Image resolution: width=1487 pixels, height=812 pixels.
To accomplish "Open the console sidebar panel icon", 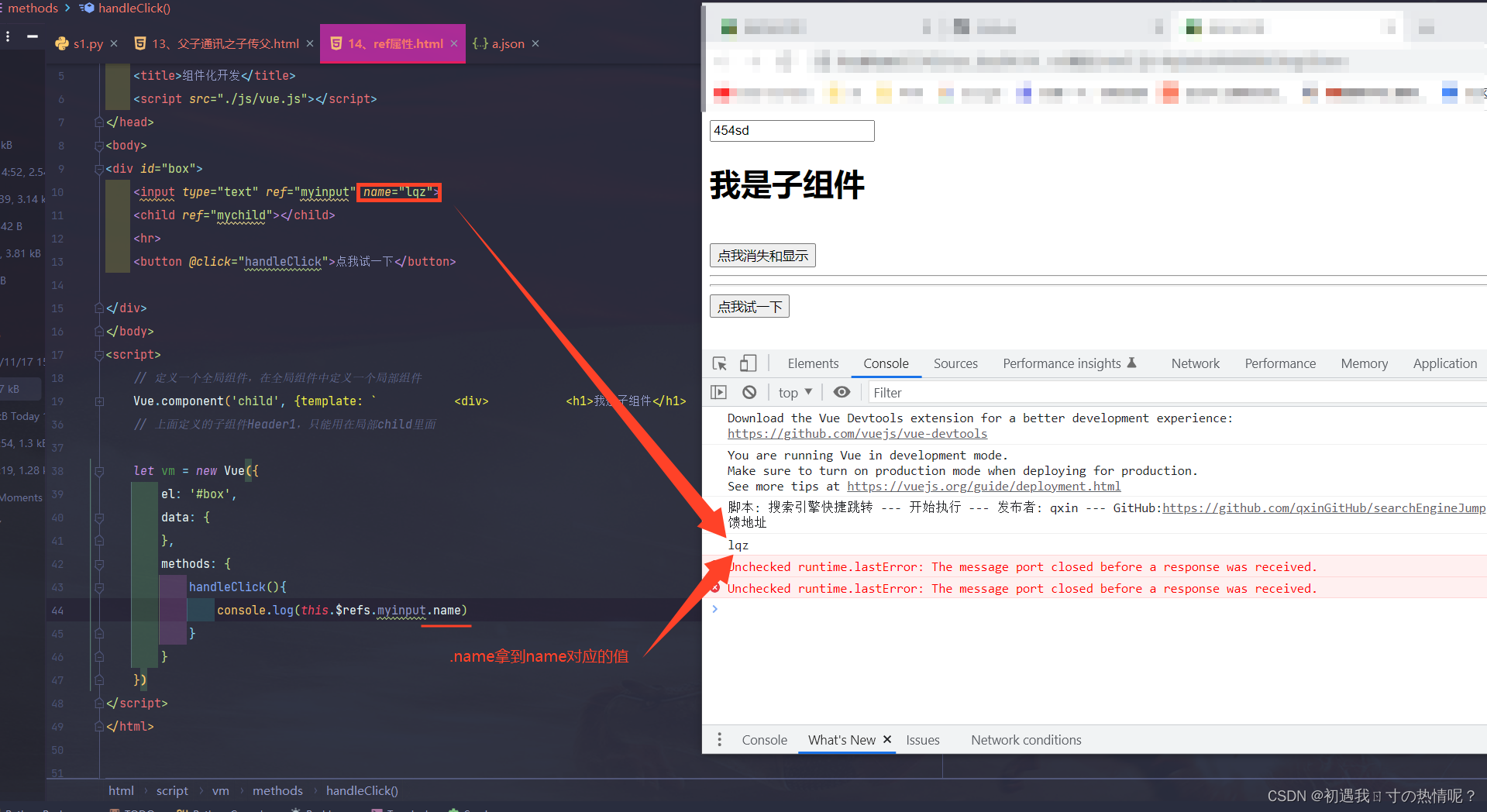I will [719, 392].
